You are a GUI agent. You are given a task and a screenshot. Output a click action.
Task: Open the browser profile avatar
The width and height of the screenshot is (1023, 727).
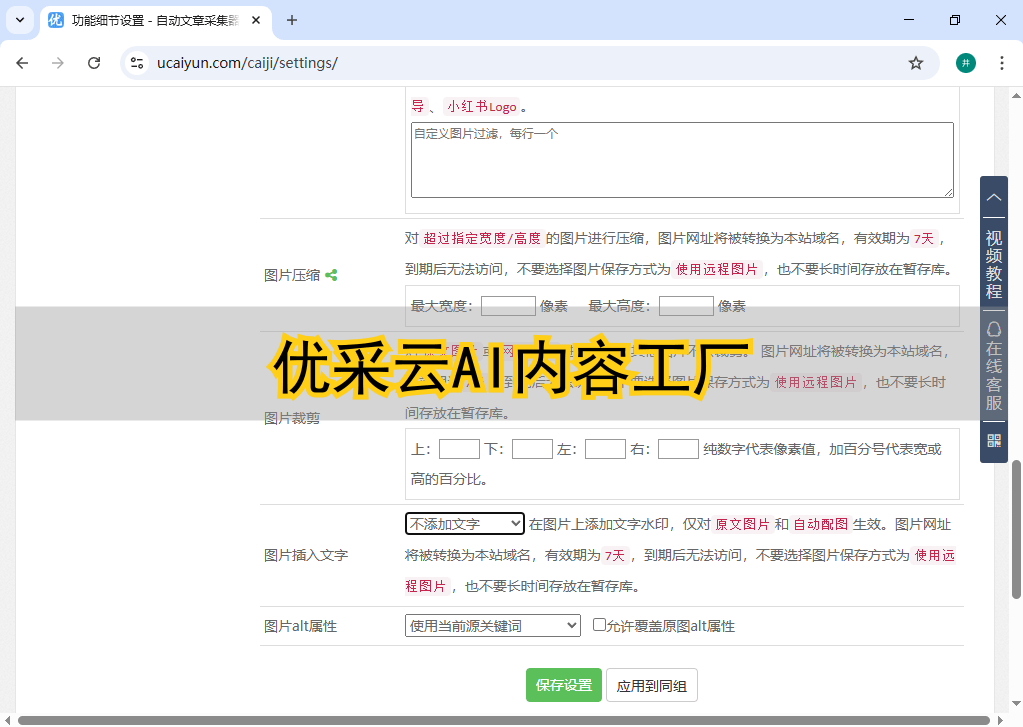click(965, 63)
